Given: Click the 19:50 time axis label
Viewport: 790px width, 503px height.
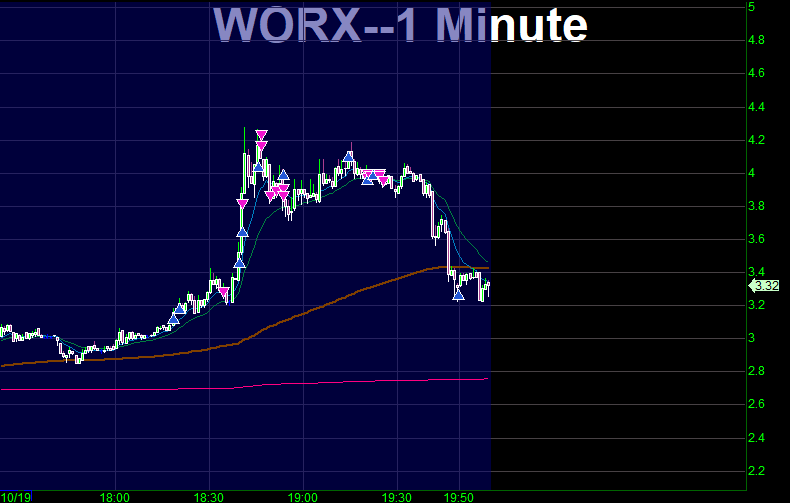Looking at the screenshot, I should (458, 497).
